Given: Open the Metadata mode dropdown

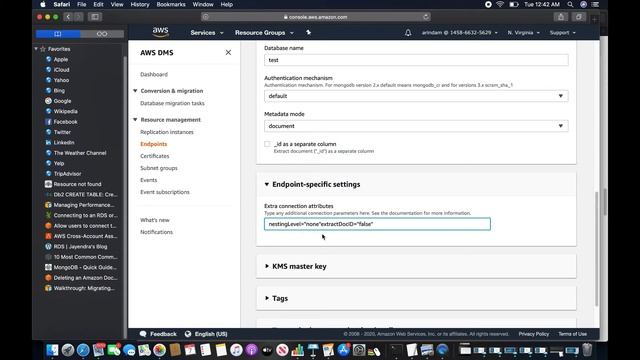Looking at the screenshot, I should tap(416, 126).
